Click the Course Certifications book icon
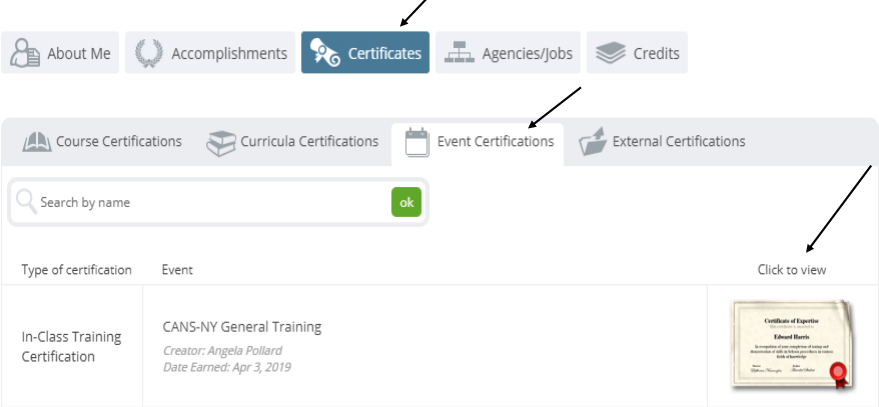This screenshot has height=407, width=879. coord(36,142)
